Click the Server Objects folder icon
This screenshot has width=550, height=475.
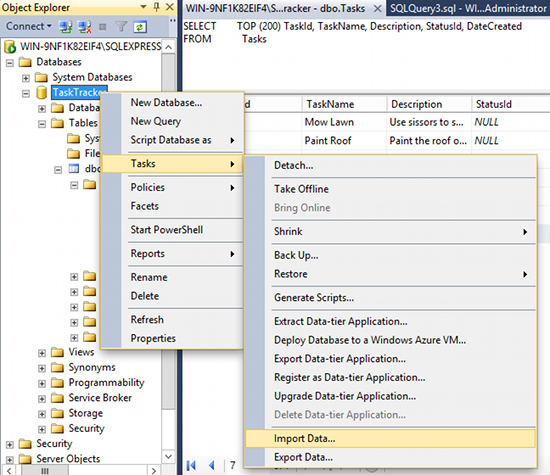point(25,459)
